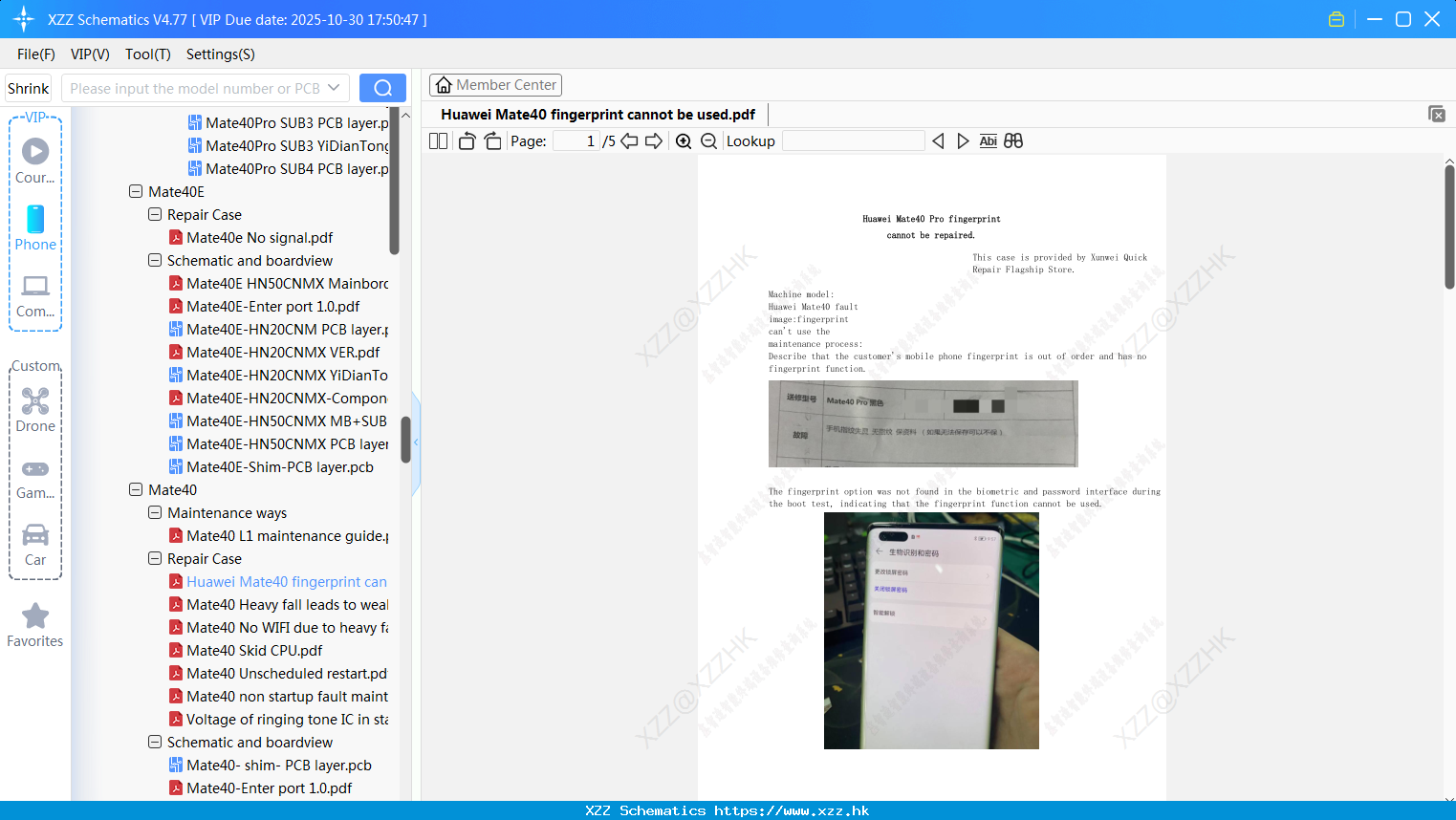This screenshot has width=1456, height=820.
Task: Click the XZZ Schematics logo icon
Action: click(24, 19)
